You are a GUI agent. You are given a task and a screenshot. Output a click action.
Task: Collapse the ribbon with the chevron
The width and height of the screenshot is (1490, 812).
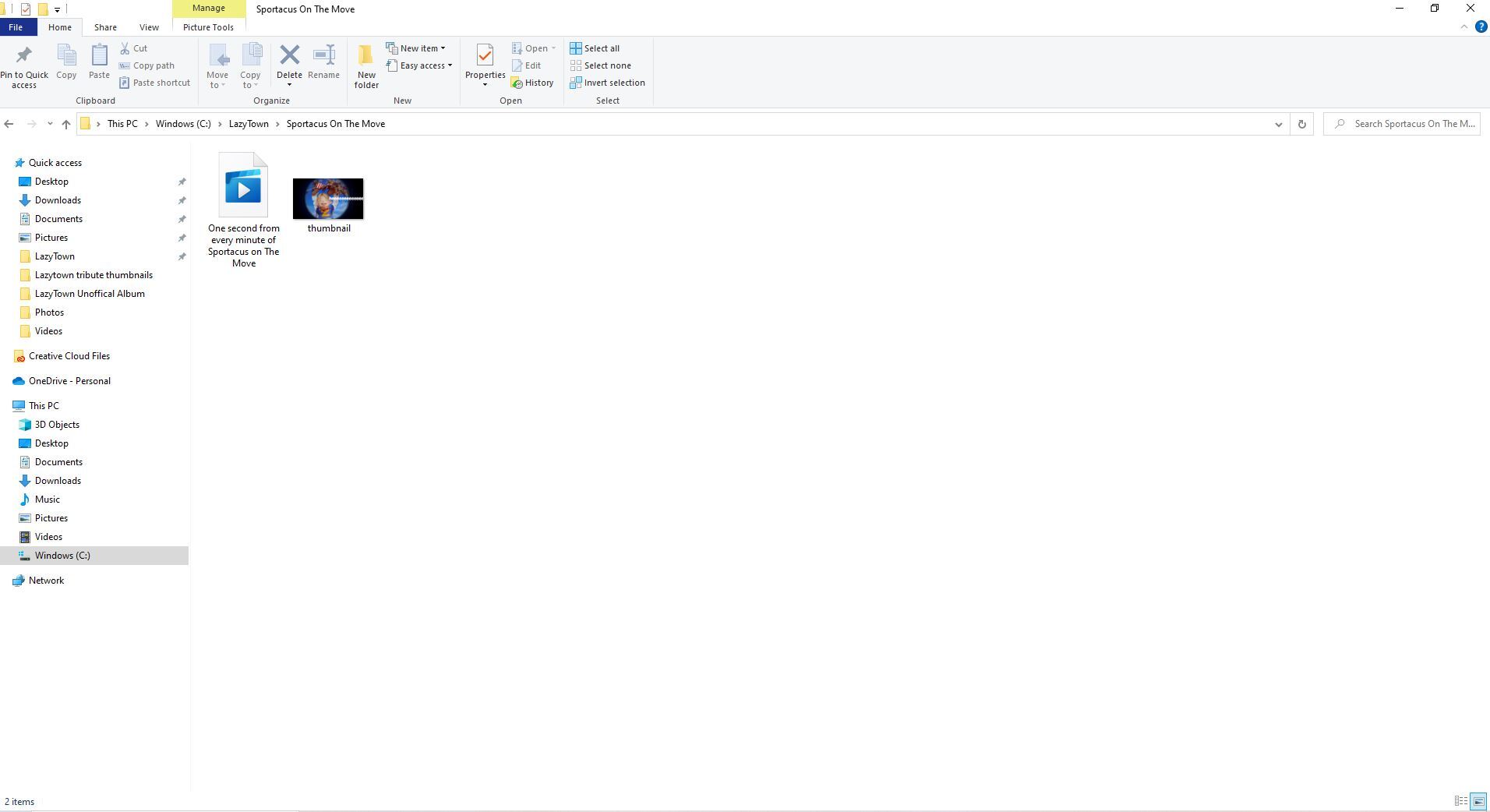pos(1464,26)
